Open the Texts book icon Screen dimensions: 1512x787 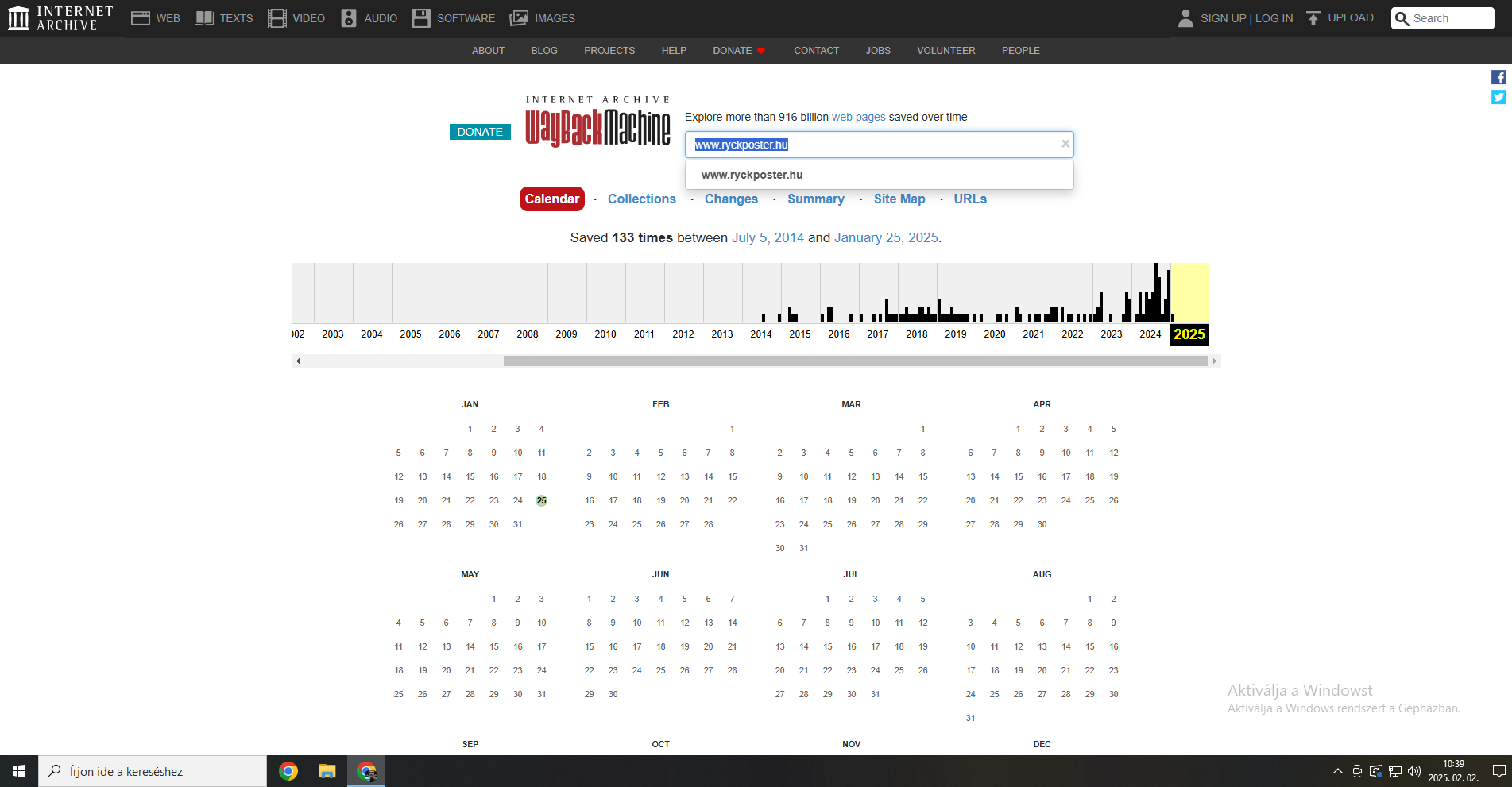coord(204,18)
